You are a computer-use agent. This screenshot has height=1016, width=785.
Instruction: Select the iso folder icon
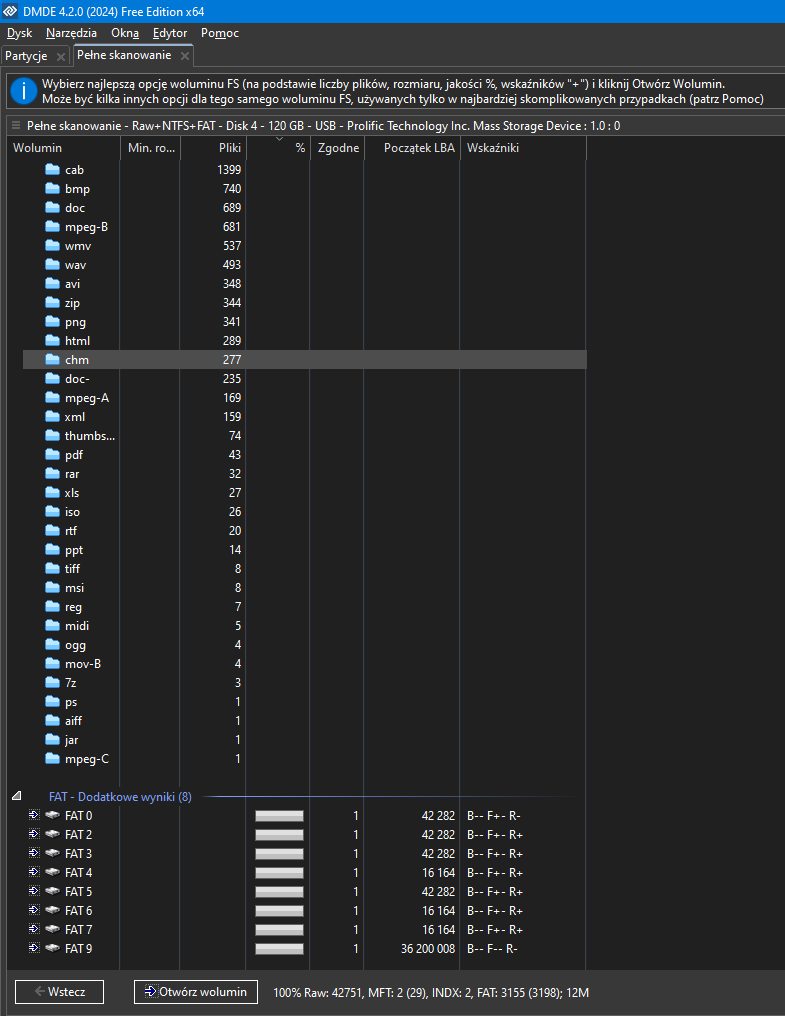53,512
